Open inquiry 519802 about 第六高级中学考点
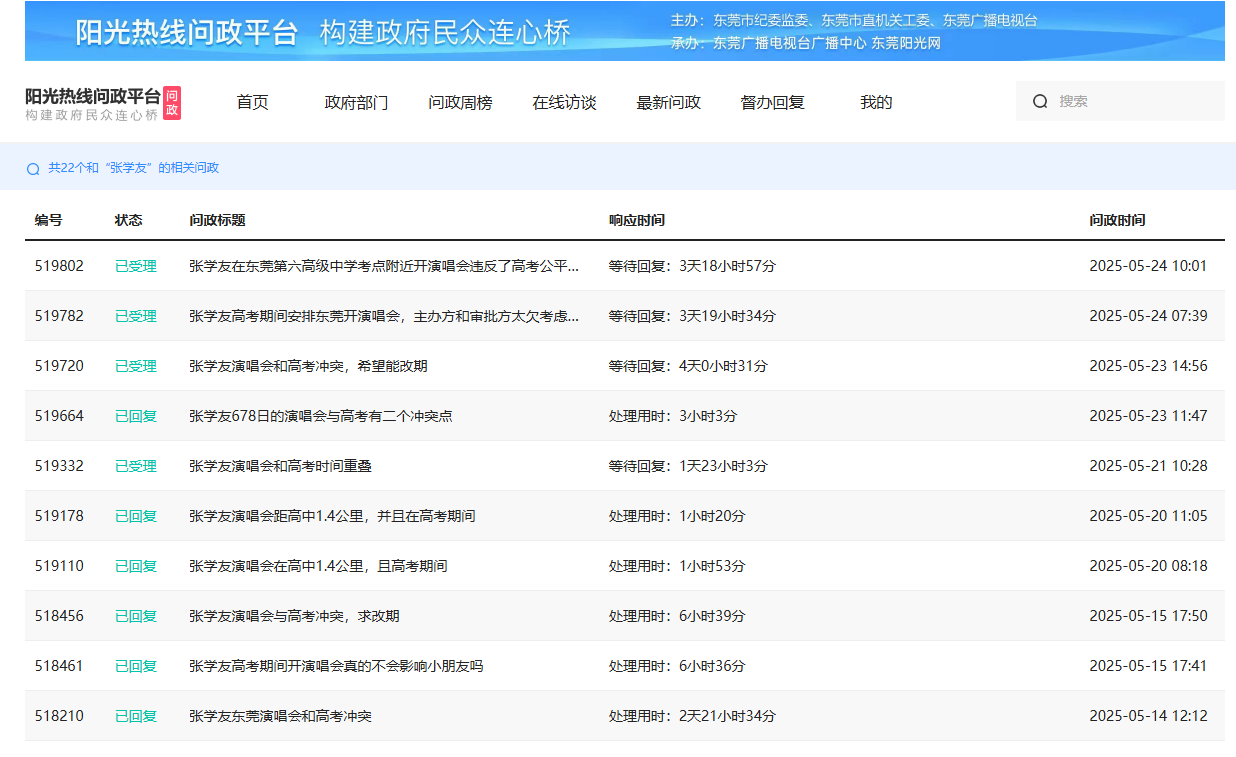1236x757 pixels. (384, 266)
